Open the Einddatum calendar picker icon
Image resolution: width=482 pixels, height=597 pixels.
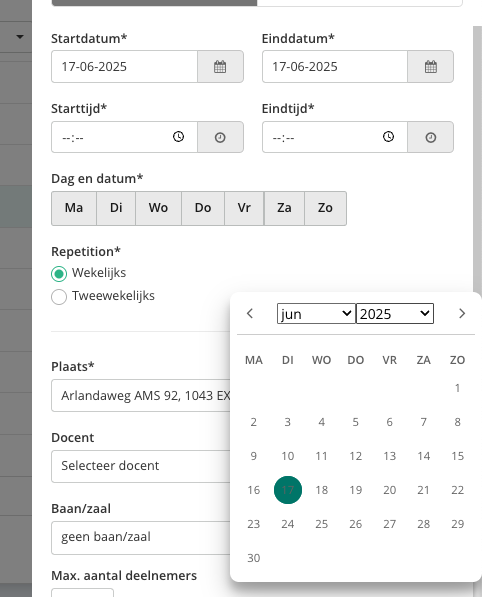(x=431, y=67)
